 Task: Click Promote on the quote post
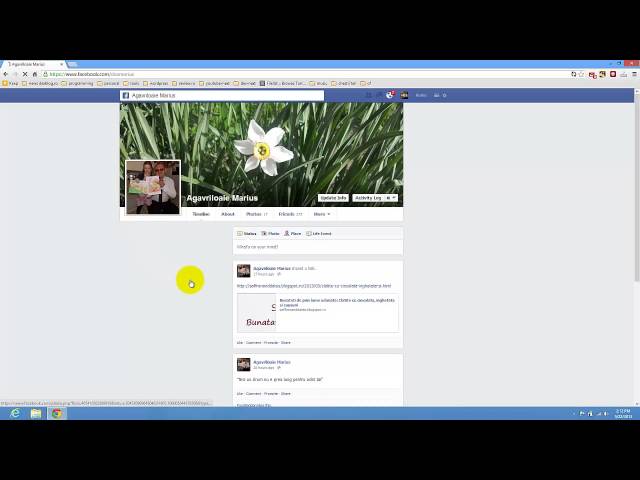(271, 393)
